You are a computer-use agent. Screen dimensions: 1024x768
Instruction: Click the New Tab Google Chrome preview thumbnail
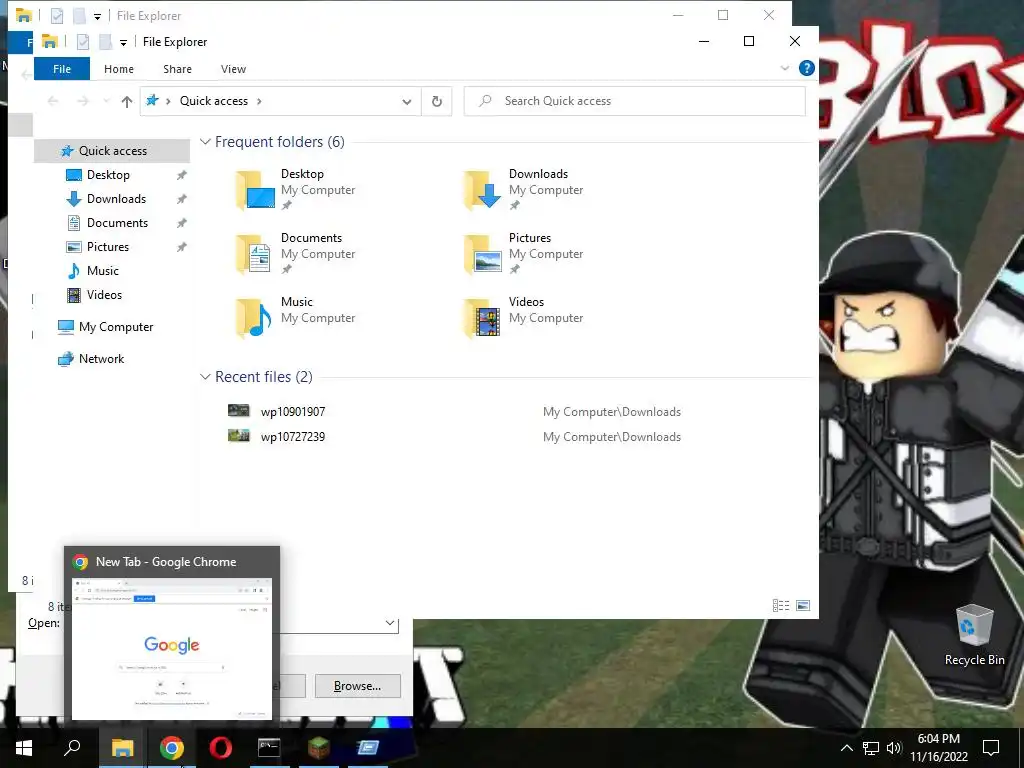click(172, 648)
